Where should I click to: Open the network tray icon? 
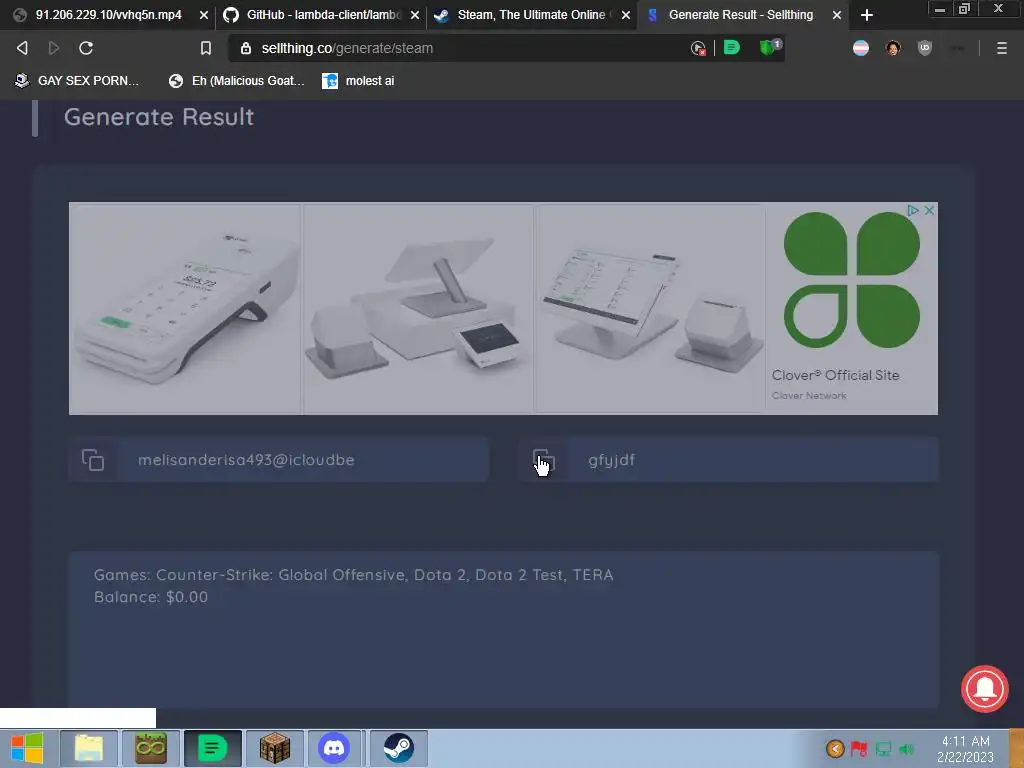tap(883, 748)
